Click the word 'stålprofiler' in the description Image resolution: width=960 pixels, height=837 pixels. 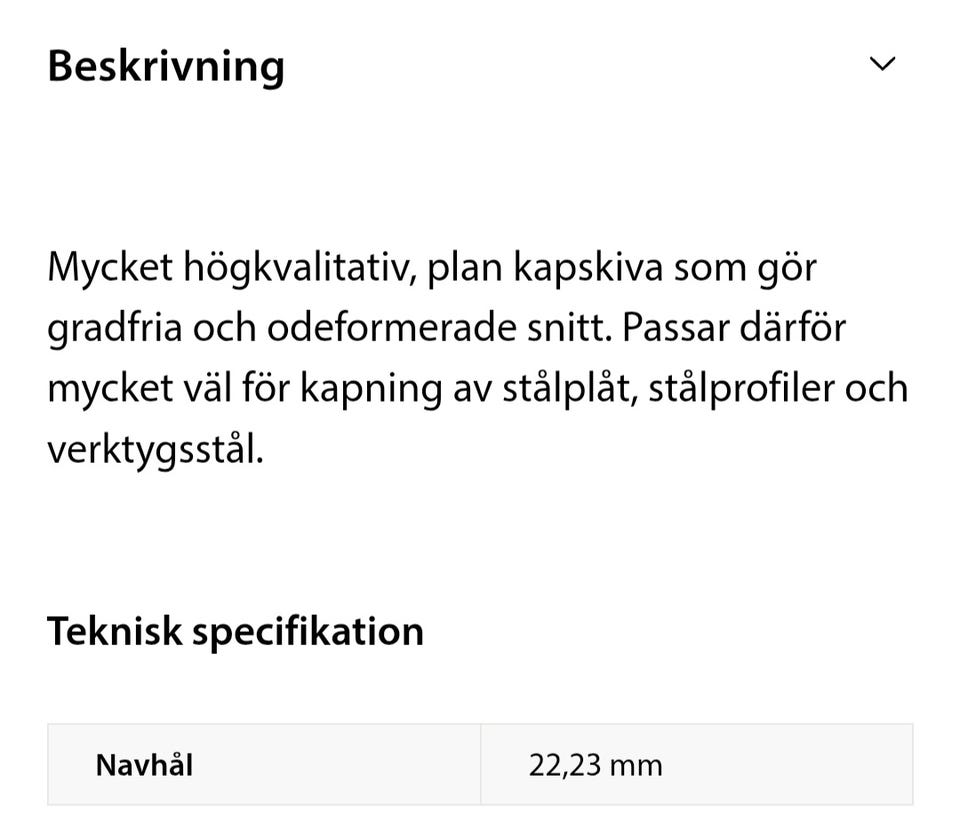click(741, 389)
